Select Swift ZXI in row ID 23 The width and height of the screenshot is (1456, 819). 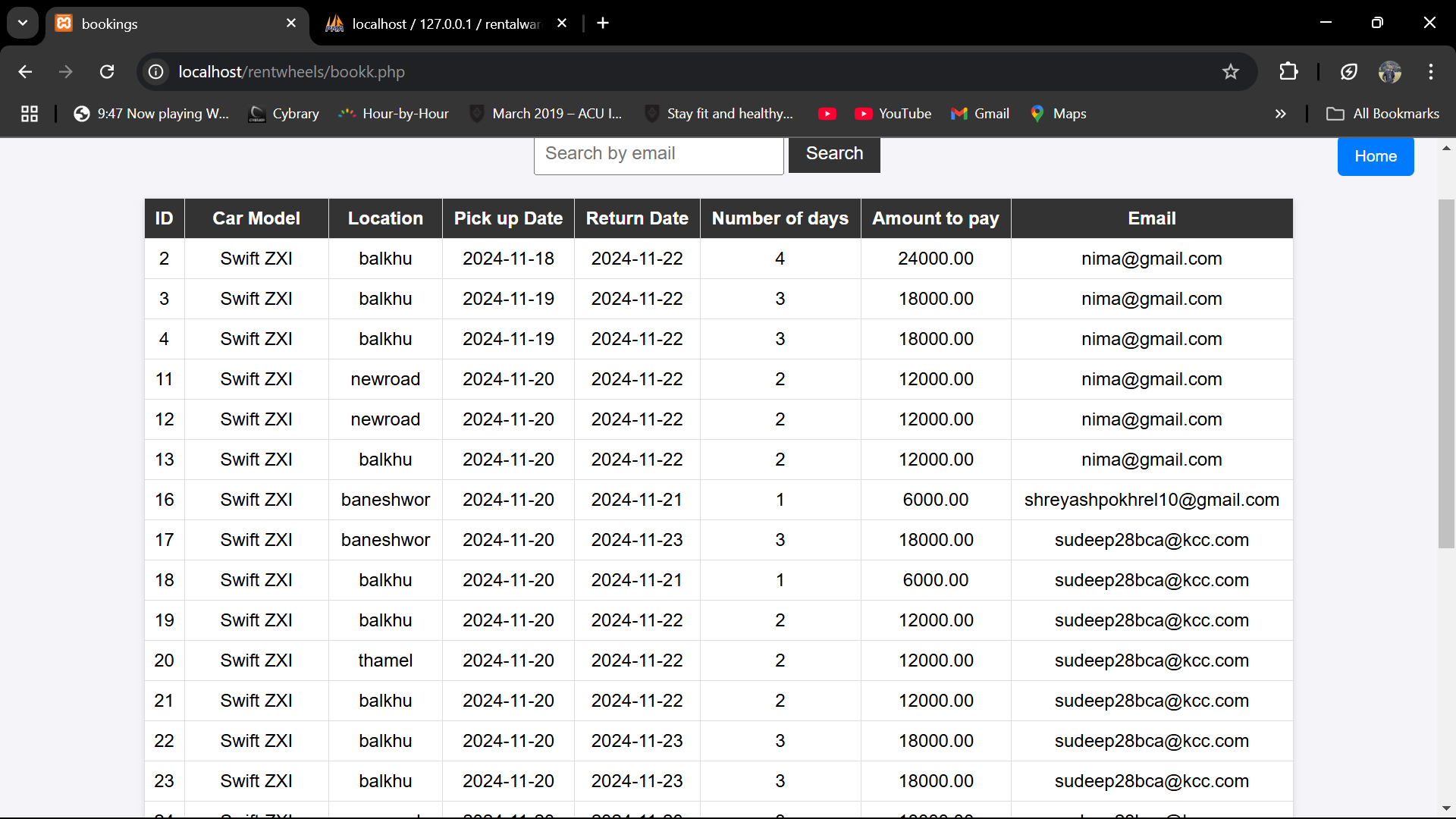point(256,781)
